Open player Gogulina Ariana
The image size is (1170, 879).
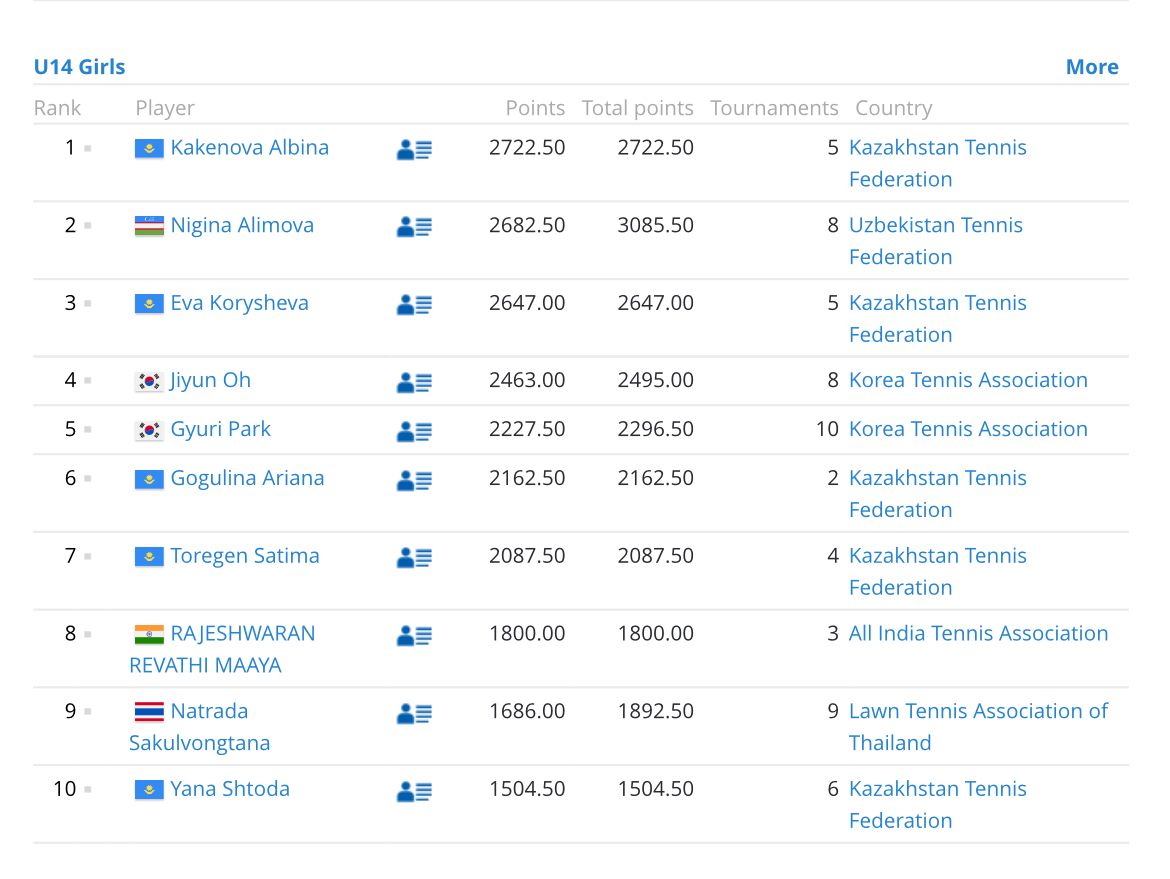(247, 478)
